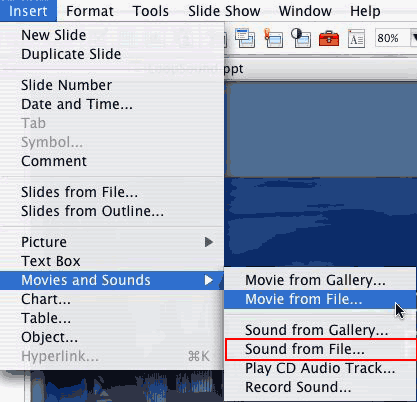The width and height of the screenshot is (417, 402).
Task: Choose Duplicate Slide
Action: tap(112, 54)
